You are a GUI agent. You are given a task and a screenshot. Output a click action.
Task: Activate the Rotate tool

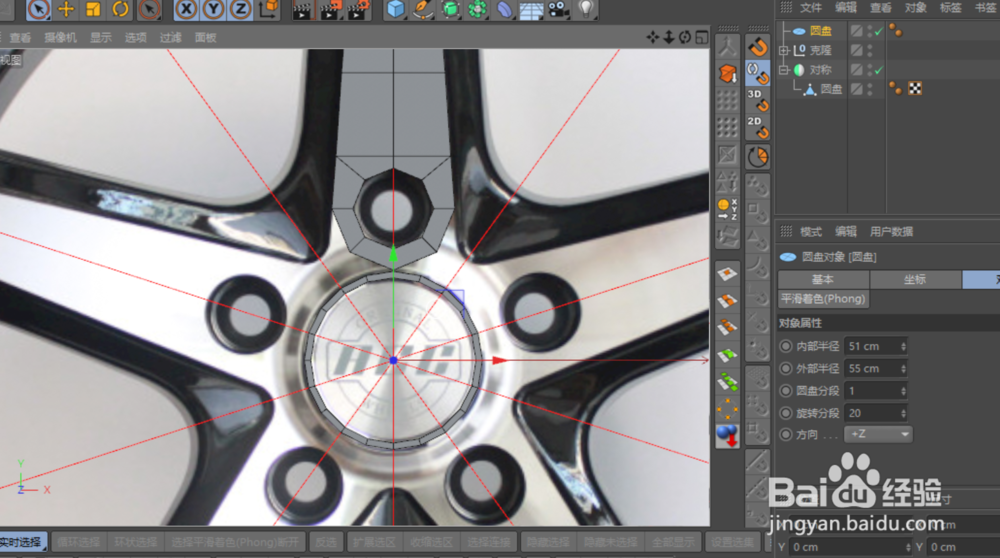pyautogui.click(x=121, y=9)
